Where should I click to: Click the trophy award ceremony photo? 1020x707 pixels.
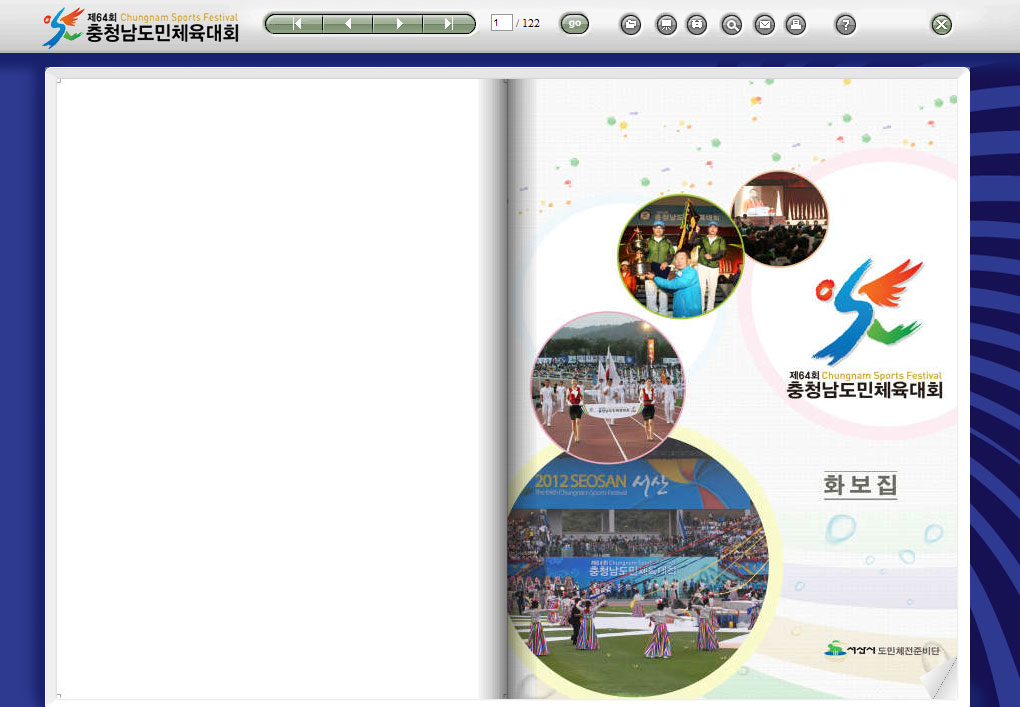tap(680, 257)
